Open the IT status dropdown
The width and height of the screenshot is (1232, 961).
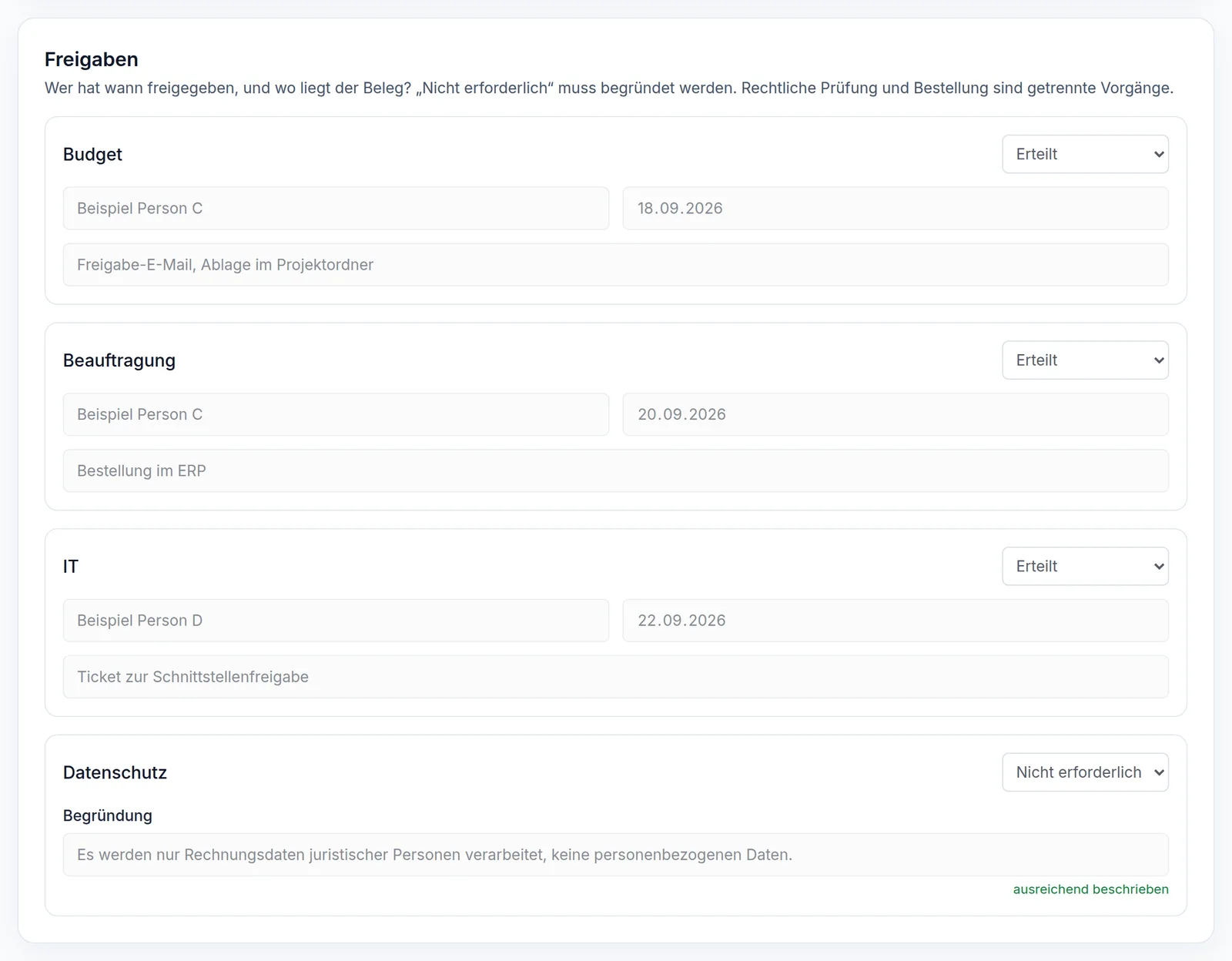[1085, 566]
